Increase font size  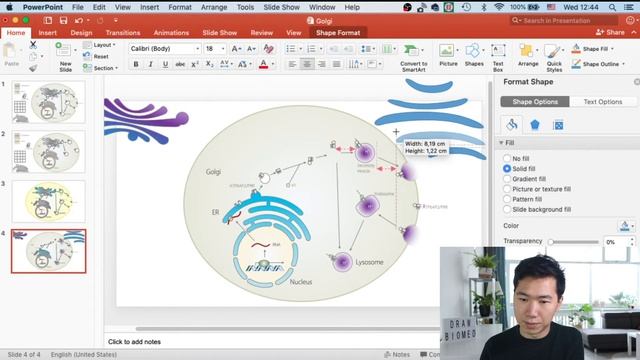click(x=236, y=49)
